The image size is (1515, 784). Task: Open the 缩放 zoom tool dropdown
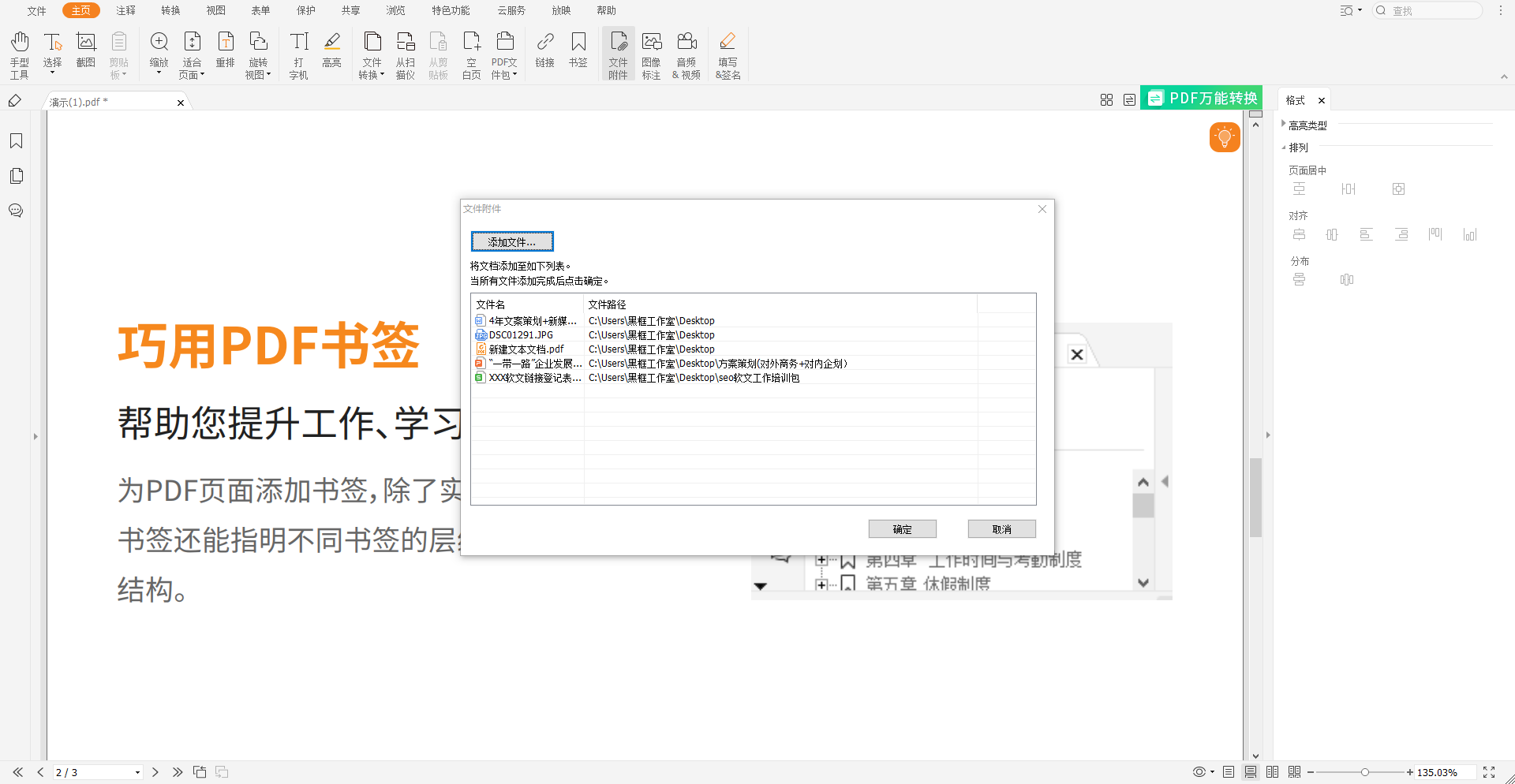click(159, 54)
